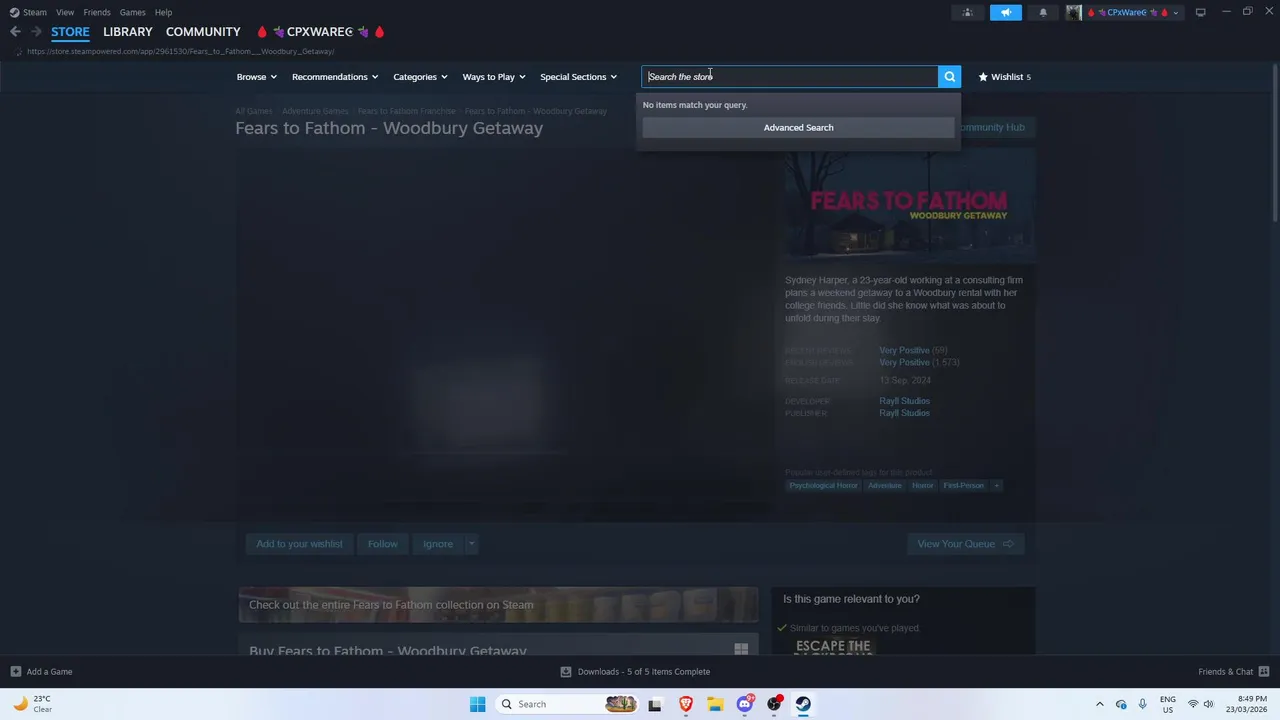Open Discord in the taskbar
The width and height of the screenshot is (1280, 720).
pyautogui.click(x=745, y=704)
